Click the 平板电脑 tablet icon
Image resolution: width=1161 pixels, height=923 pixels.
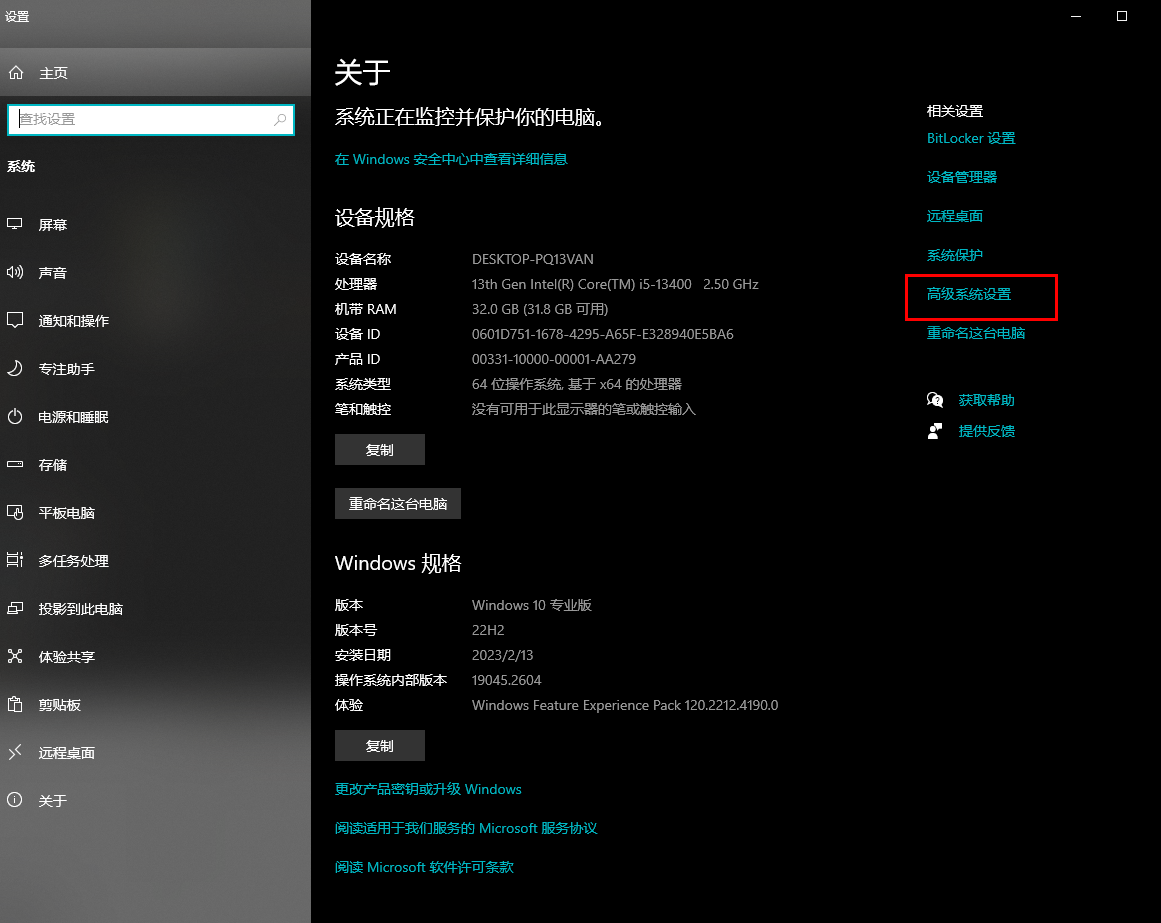[15, 512]
